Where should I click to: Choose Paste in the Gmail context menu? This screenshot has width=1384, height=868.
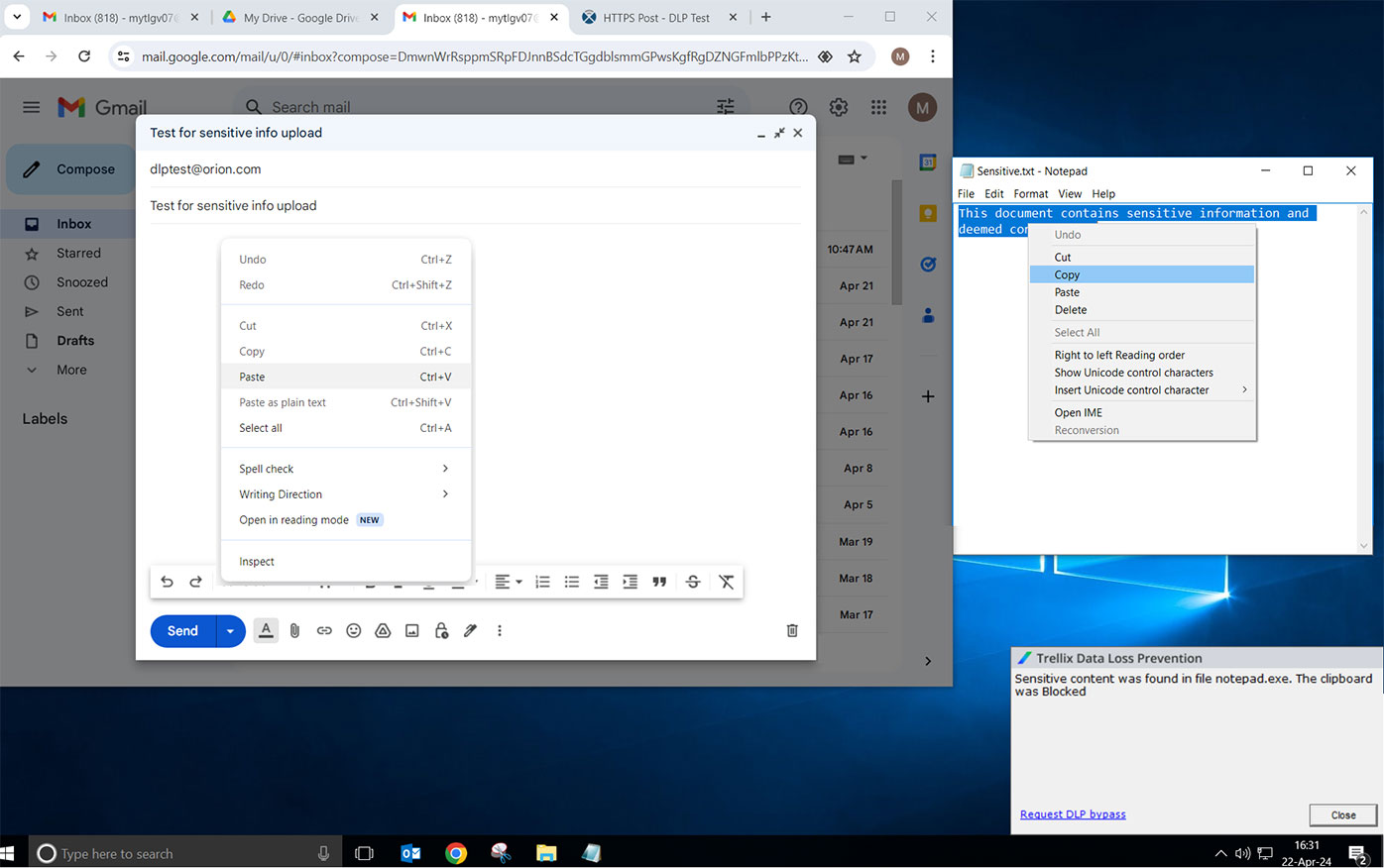click(x=252, y=377)
